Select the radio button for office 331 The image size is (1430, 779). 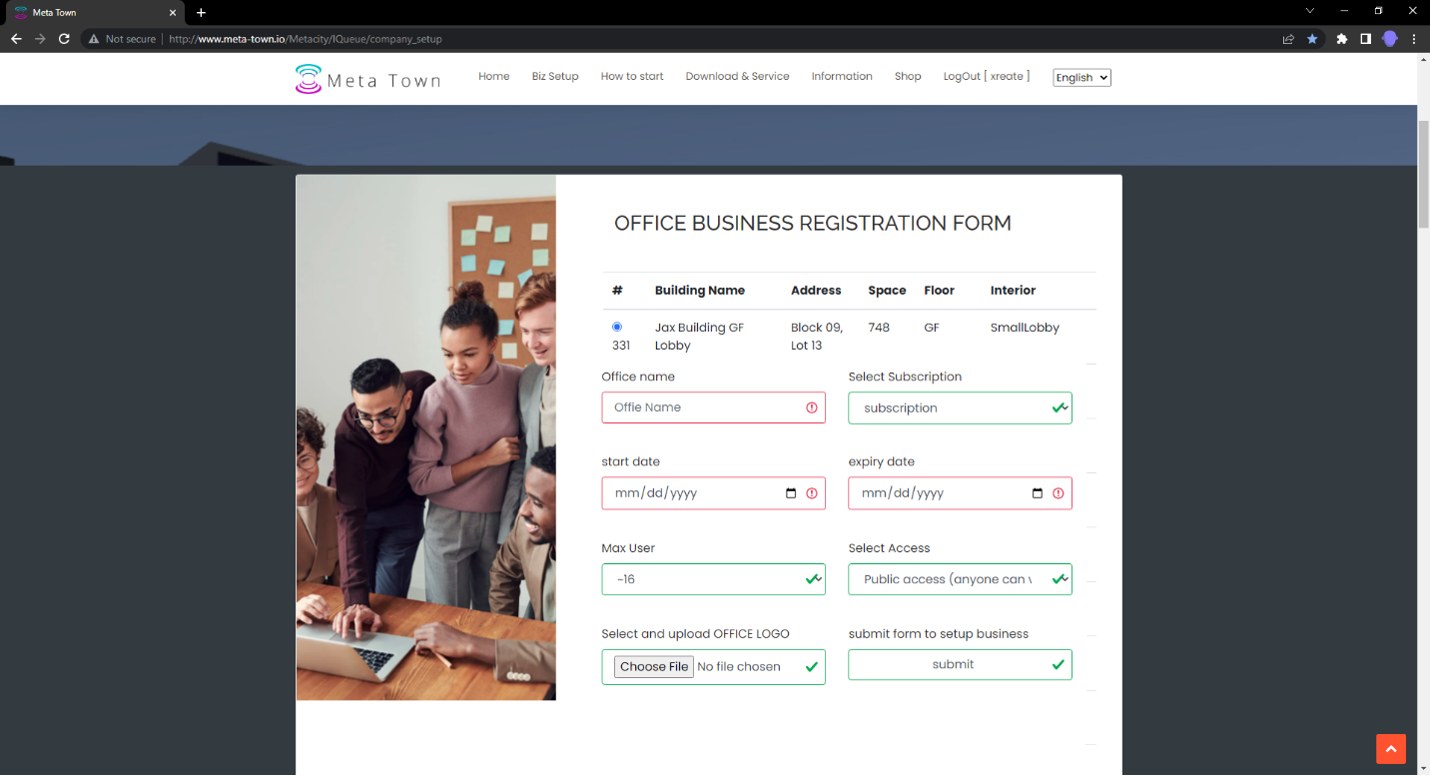(617, 327)
